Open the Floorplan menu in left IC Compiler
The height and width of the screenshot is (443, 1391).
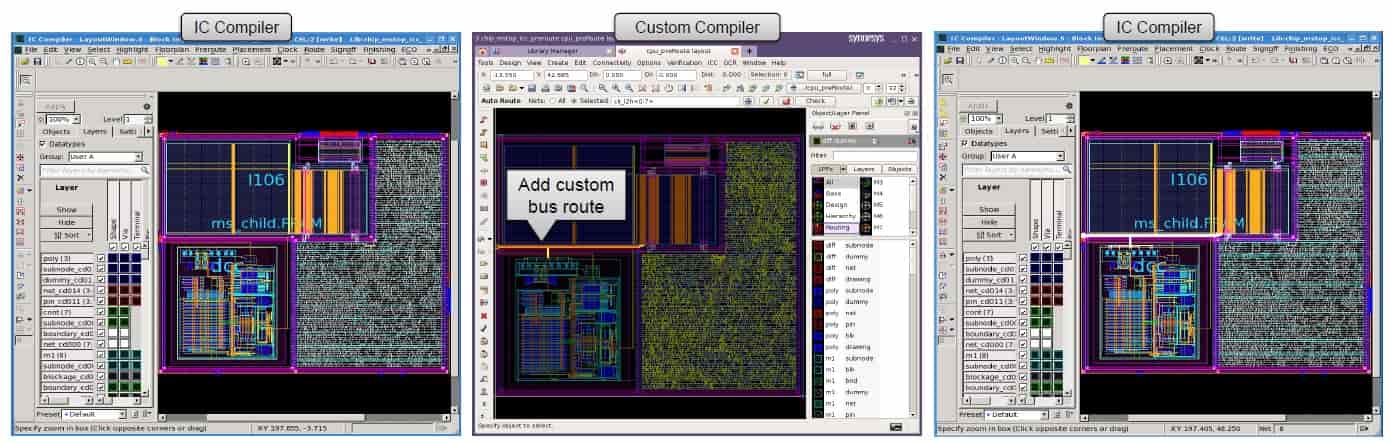171,49
